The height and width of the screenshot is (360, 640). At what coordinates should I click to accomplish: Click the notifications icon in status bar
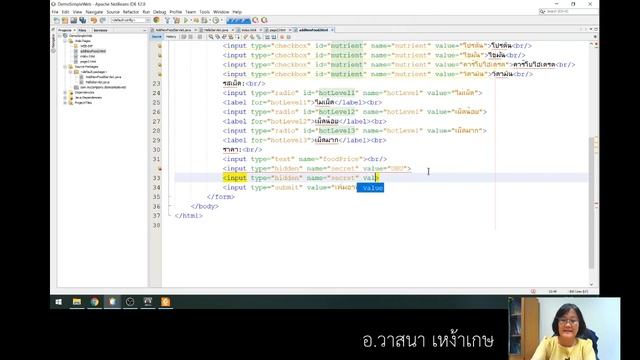click(x=533, y=291)
